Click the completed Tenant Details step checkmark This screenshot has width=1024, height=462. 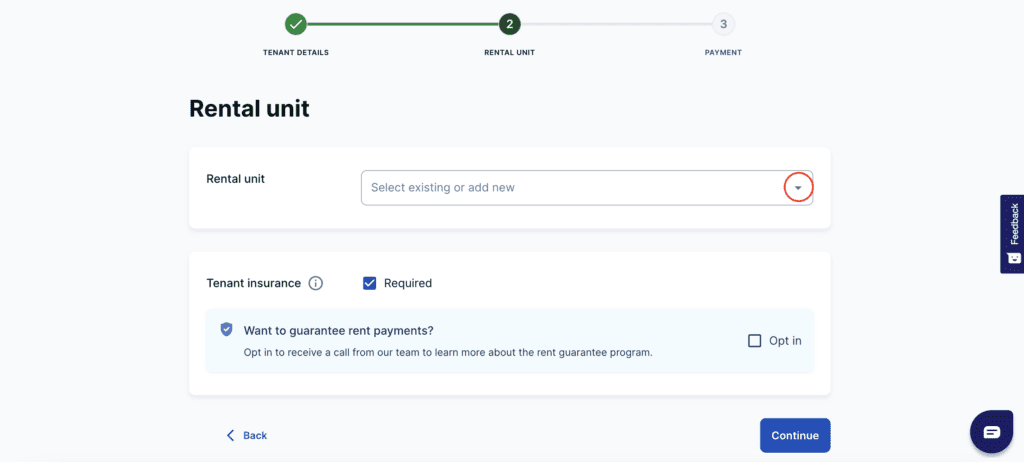click(295, 24)
